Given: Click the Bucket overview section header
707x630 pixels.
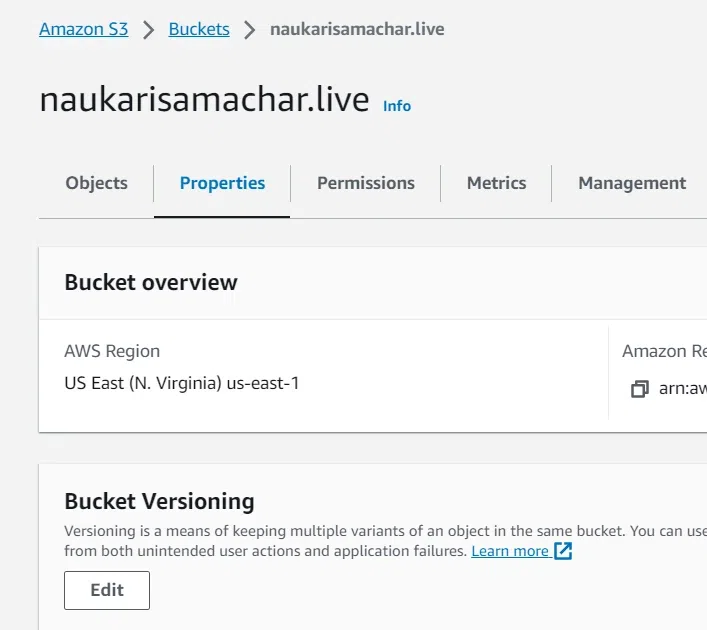Looking at the screenshot, I should click(x=151, y=283).
